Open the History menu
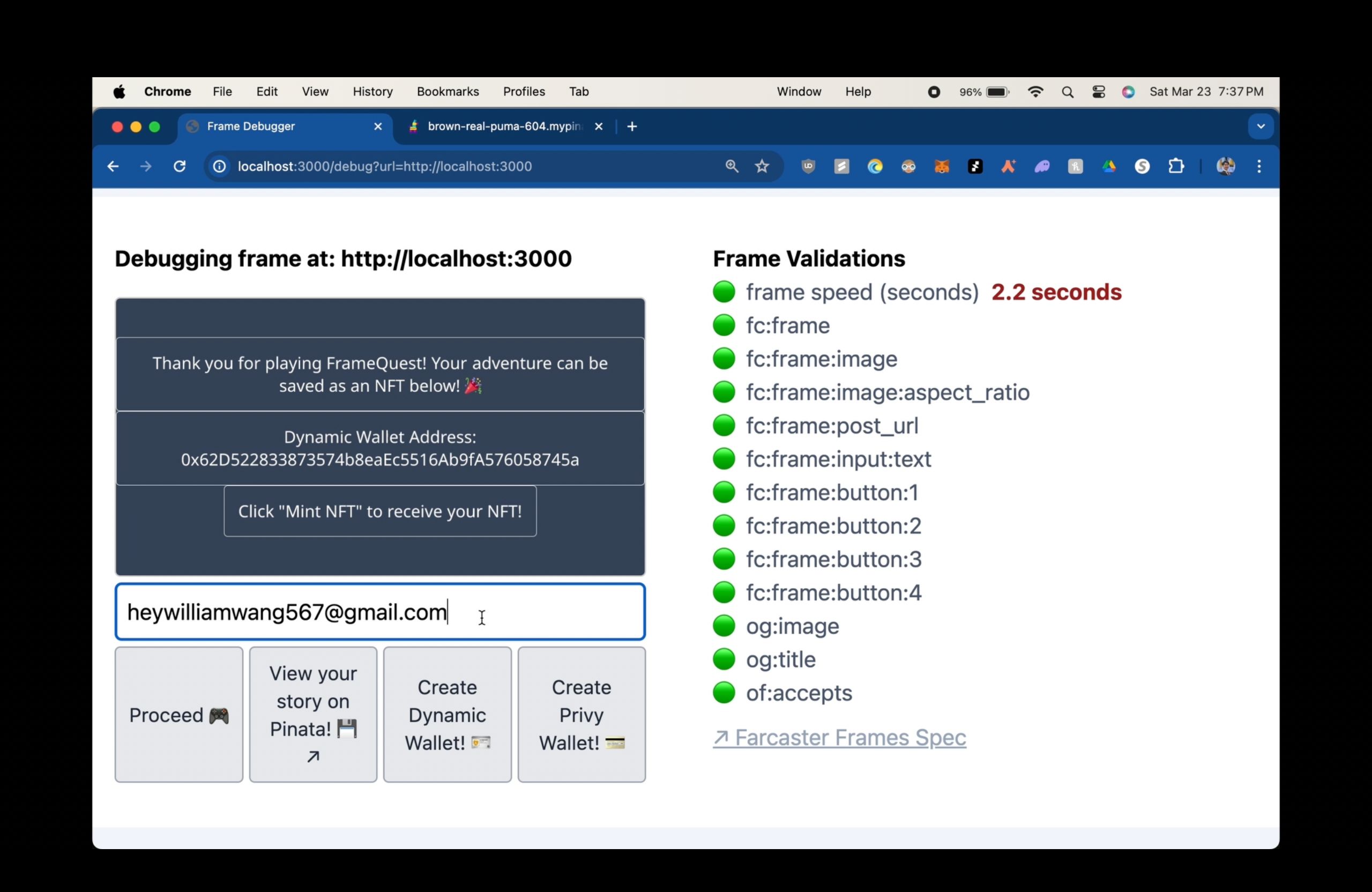The image size is (1372, 892). (x=372, y=92)
